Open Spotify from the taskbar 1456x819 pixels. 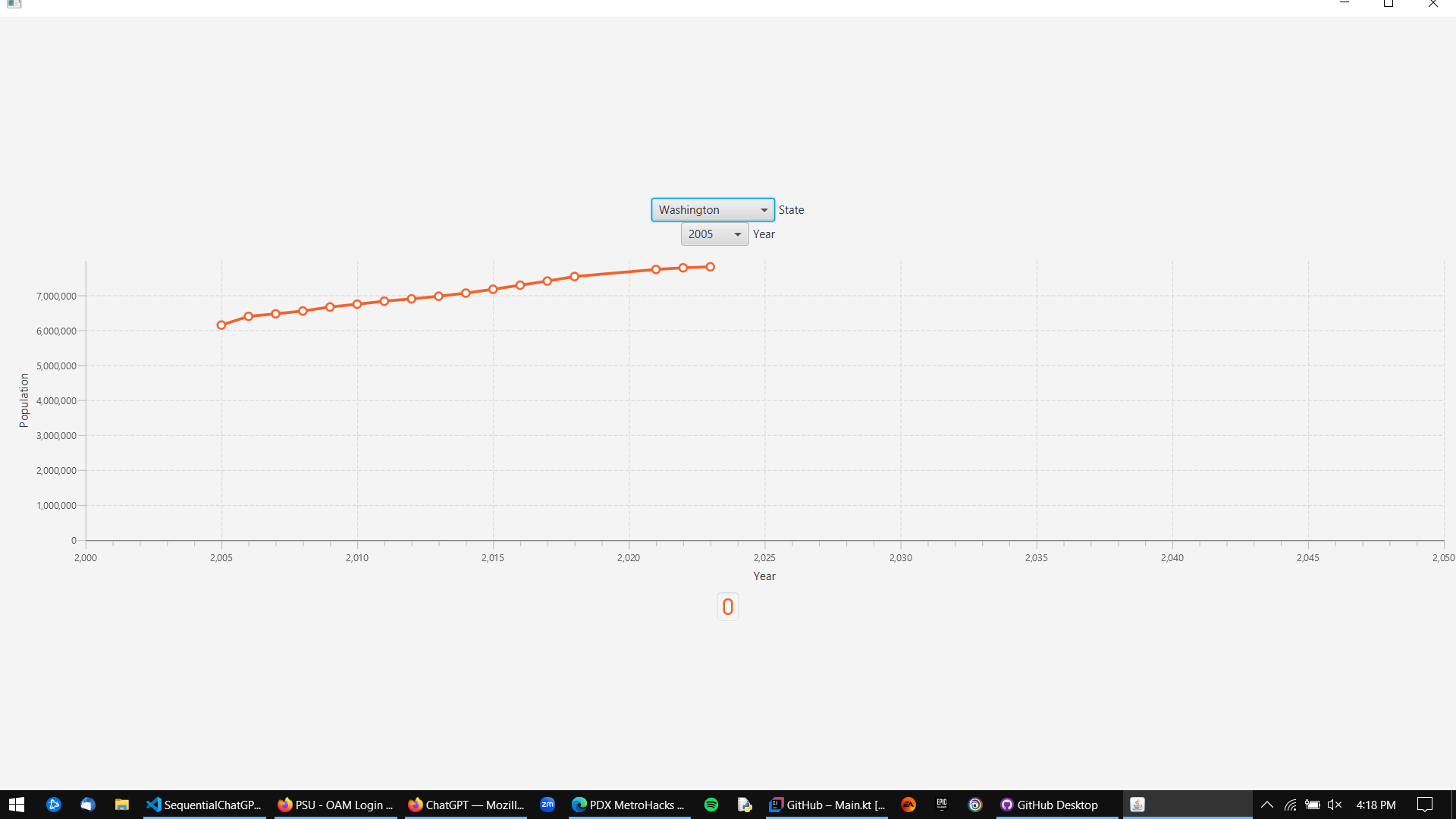[711, 805]
